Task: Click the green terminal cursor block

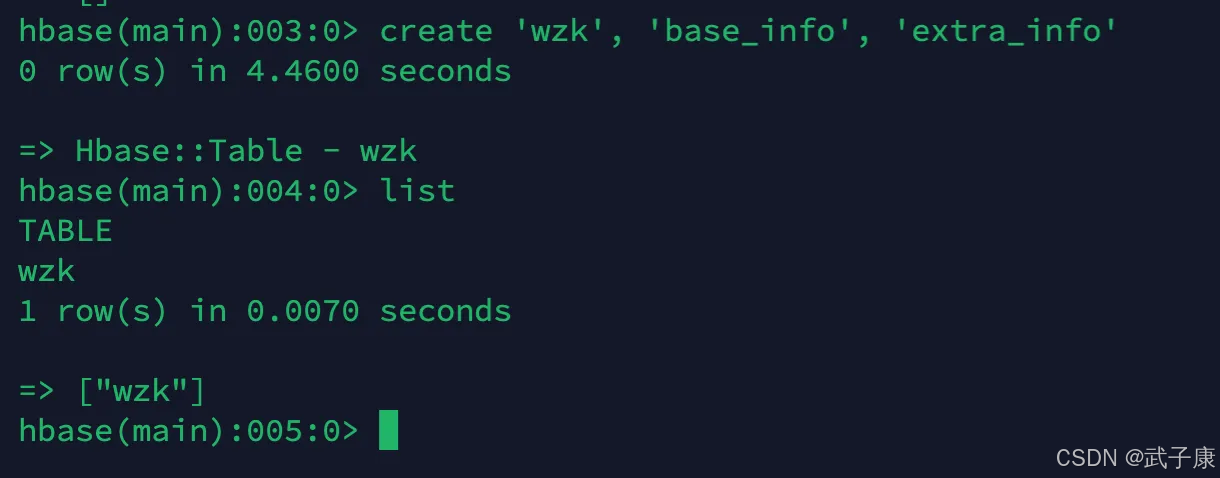Action: click(389, 431)
